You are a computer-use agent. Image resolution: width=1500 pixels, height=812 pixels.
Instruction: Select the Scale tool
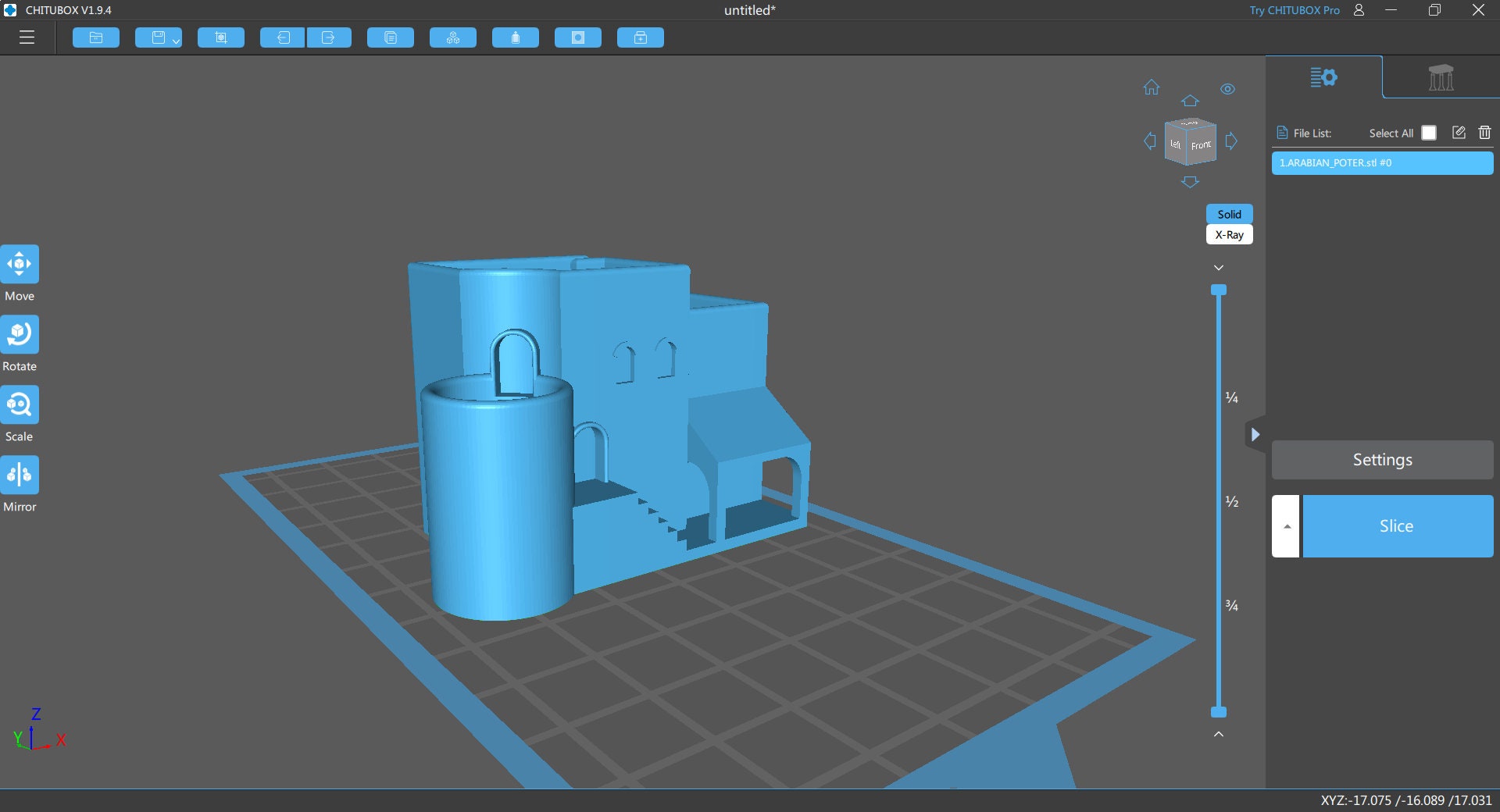point(20,404)
